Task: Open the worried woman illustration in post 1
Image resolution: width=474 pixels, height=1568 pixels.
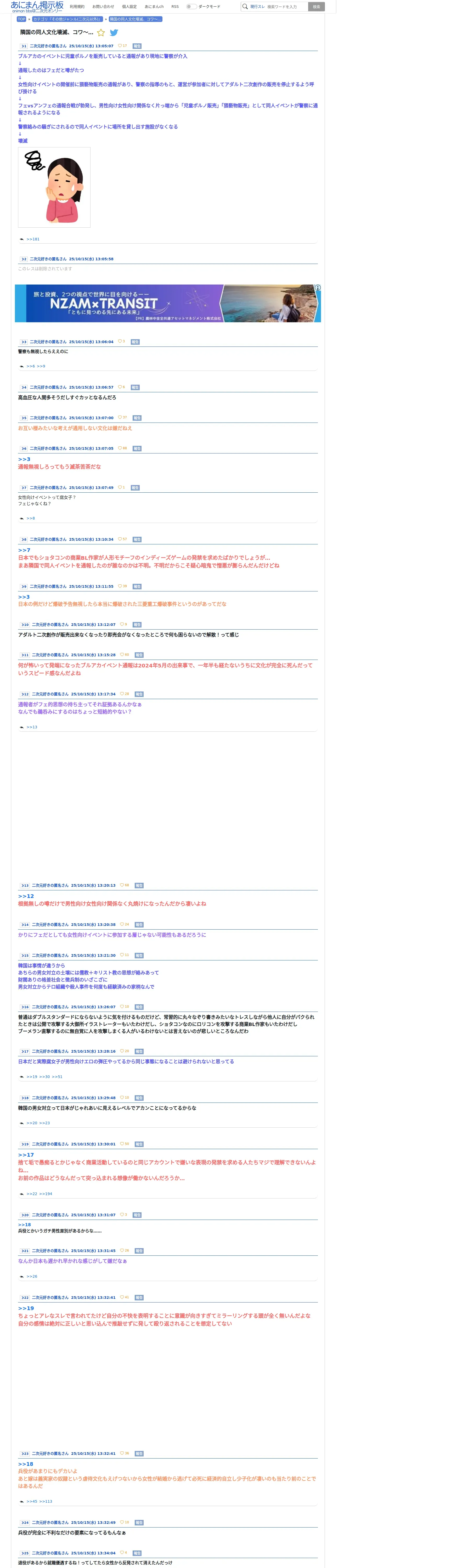Action: coord(54,187)
